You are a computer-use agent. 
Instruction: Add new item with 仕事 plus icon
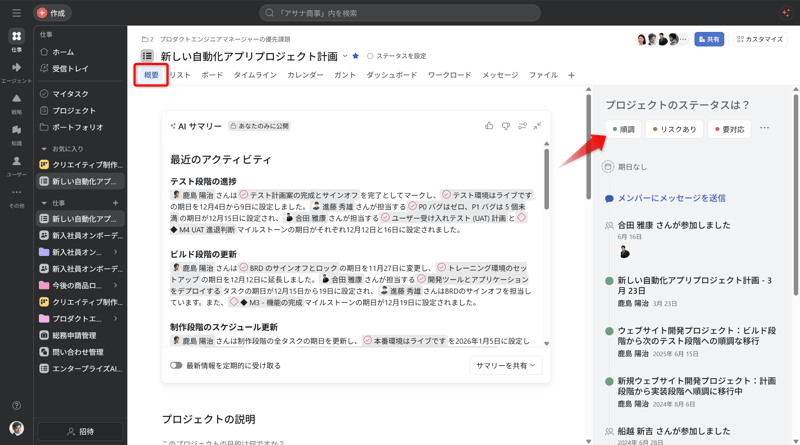tap(115, 203)
